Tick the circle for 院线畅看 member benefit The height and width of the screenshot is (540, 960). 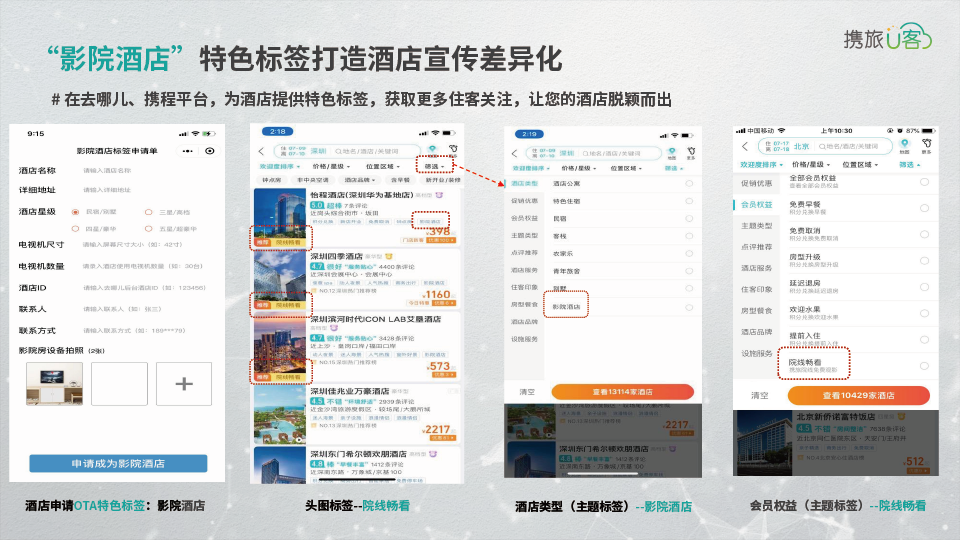[x=924, y=366]
